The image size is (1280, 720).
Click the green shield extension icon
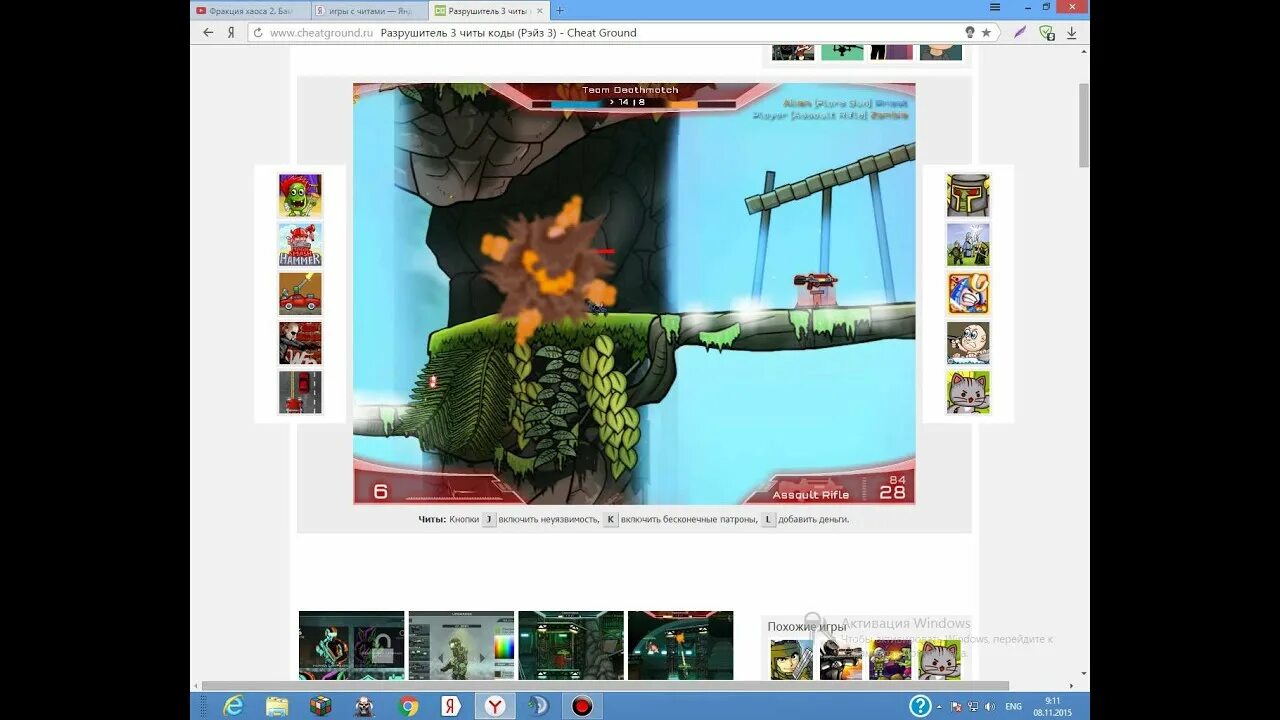tap(1046, 32)
